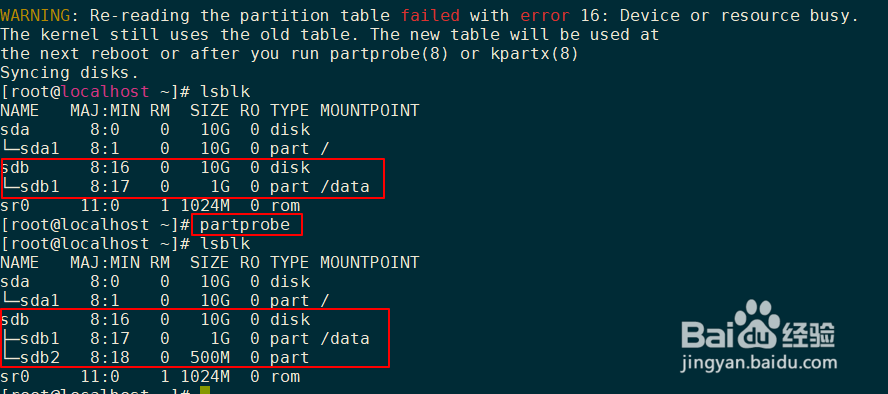The image size is (888, 394).
Task: Click the sdb disk row in first listing
Action: pyautogui.click(x=155, y=168)
